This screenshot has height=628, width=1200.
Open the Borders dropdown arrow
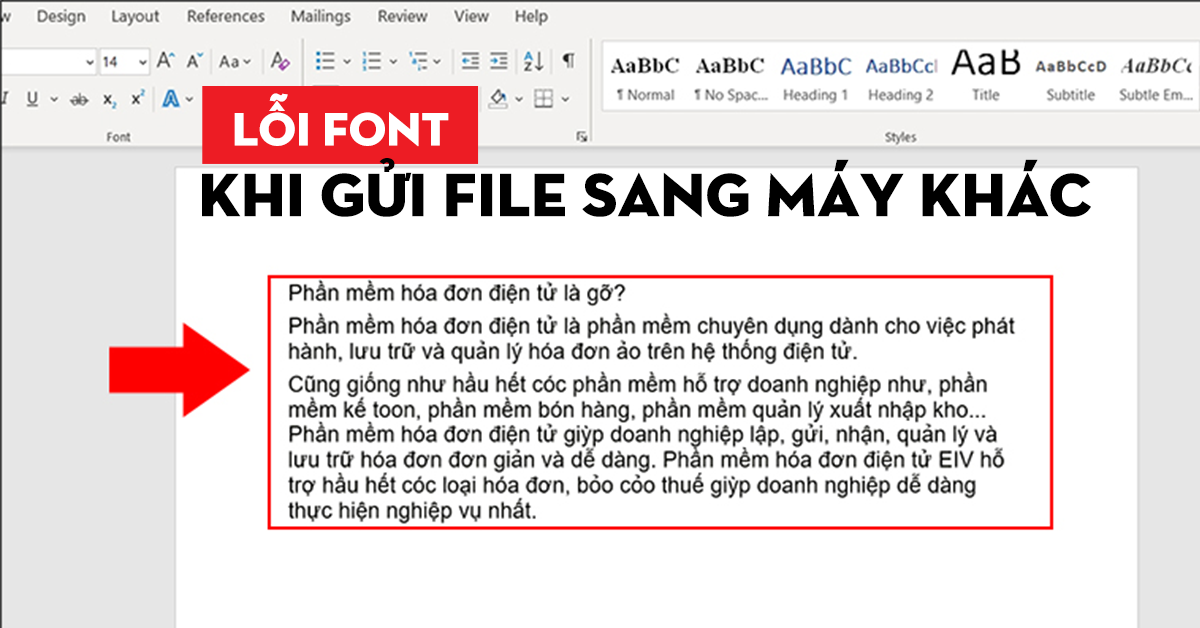pyautogui.click(x=565, y=97)
